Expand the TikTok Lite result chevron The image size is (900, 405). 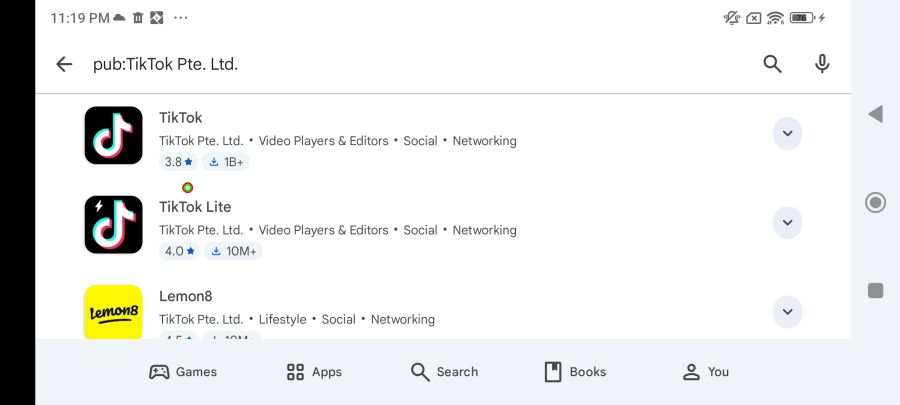(x=787, y=223)
